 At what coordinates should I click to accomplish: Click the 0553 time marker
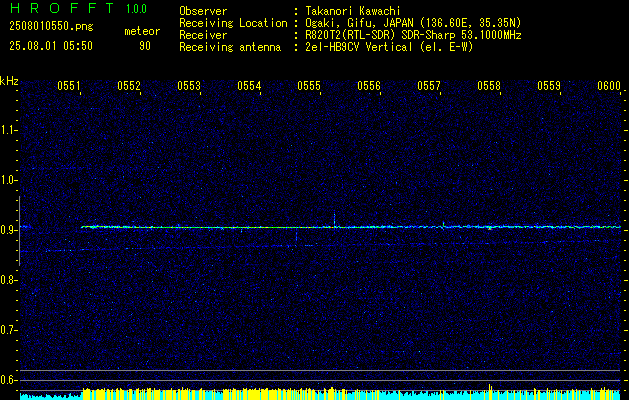pyautogui.click(x=189, y=85)
